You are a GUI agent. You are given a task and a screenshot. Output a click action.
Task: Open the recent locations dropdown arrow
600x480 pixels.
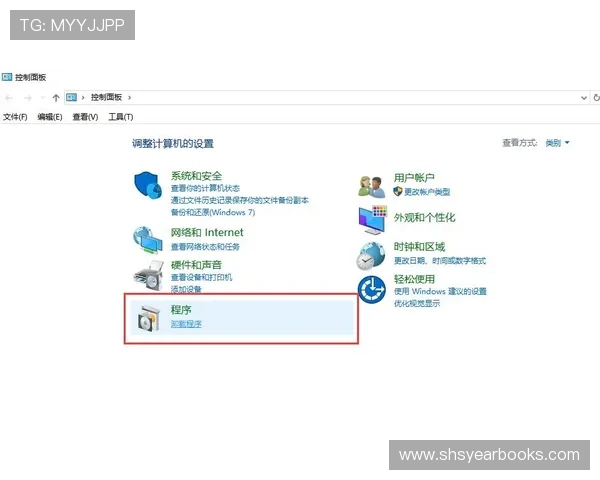(x=43, y=98)
